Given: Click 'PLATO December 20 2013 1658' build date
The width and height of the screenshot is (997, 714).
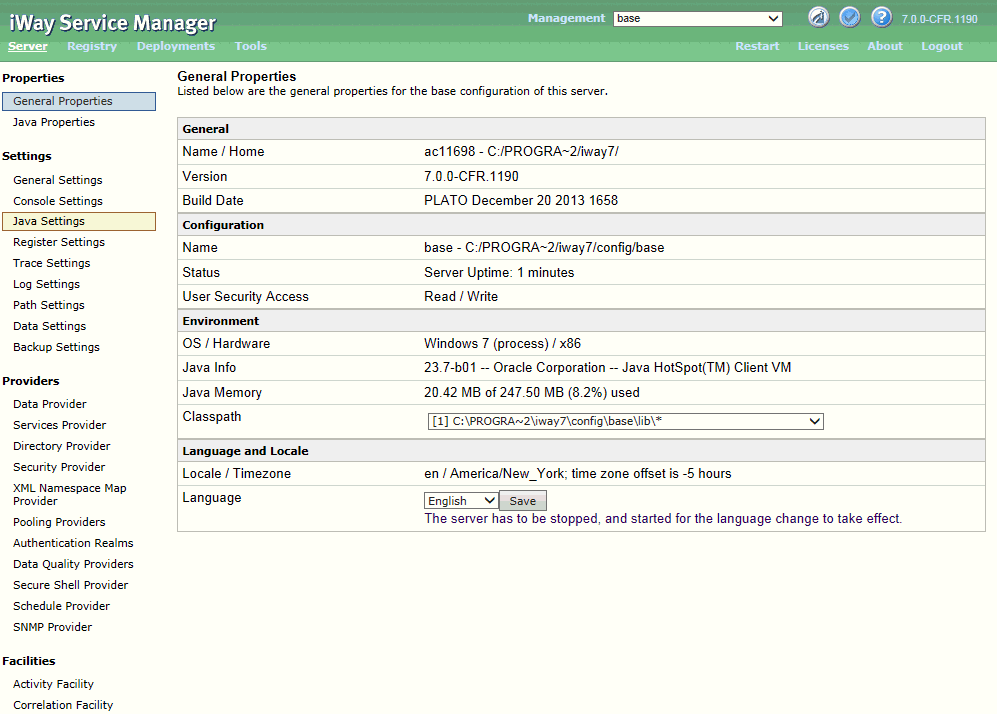Looking at the screenshot, I should [521, 200].
